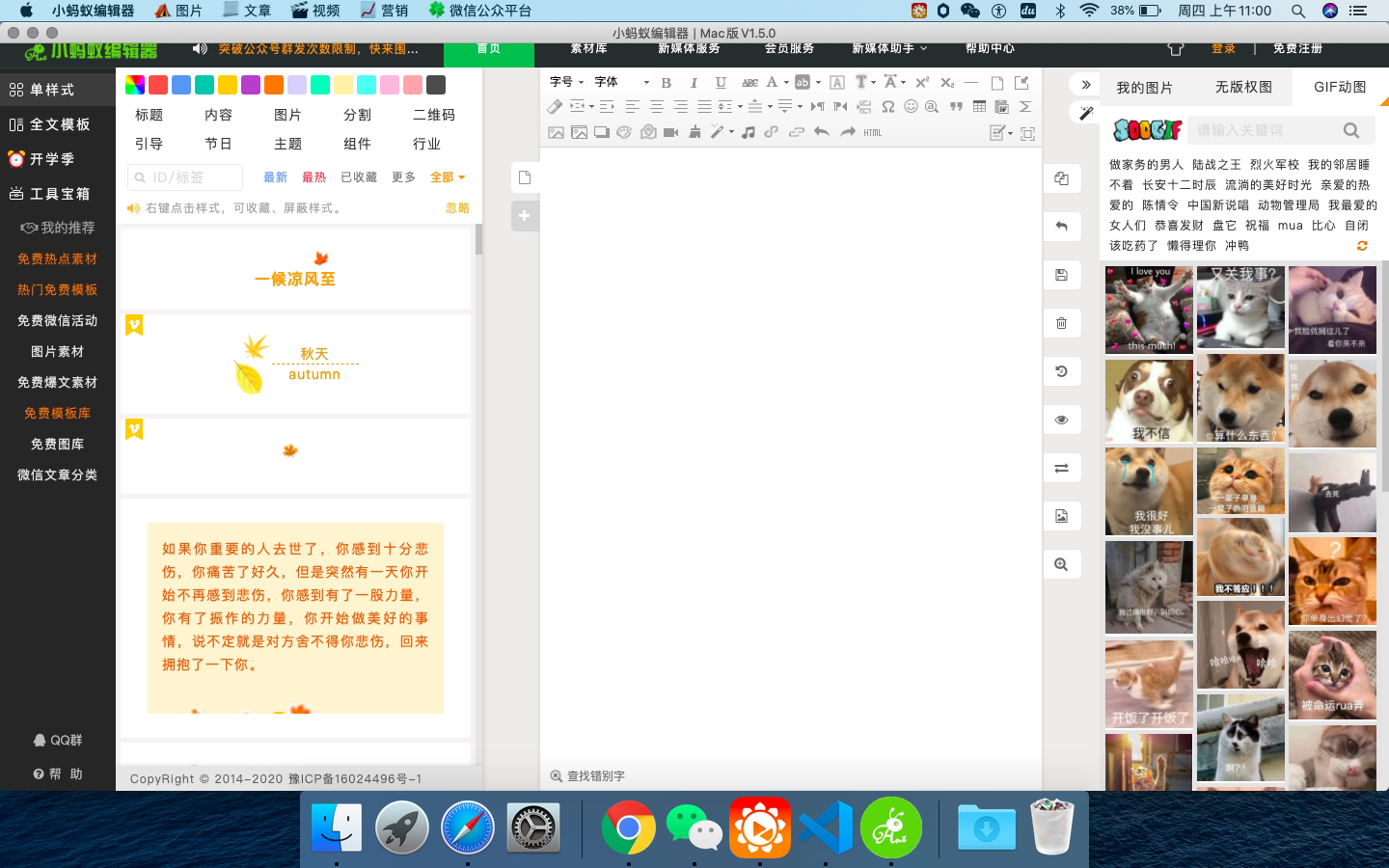Open the 免费注册 link

(1297, 48)
